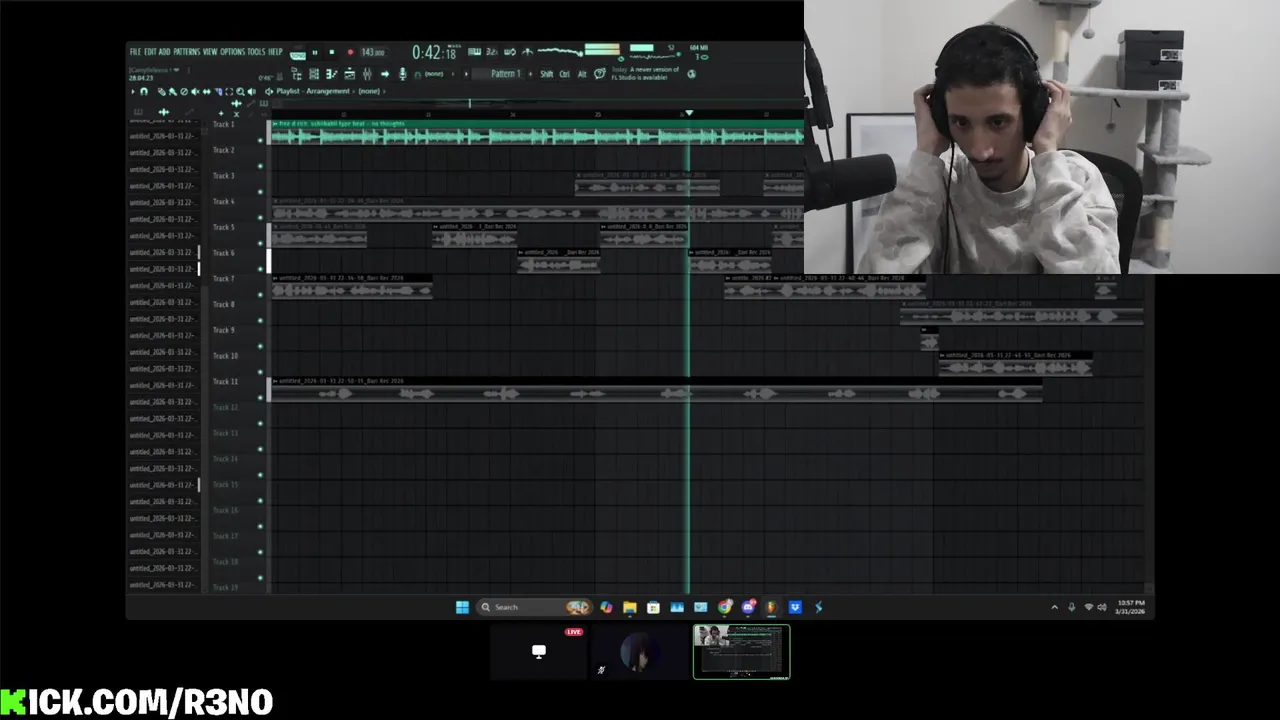Select the Mute tool

point(195,91)
